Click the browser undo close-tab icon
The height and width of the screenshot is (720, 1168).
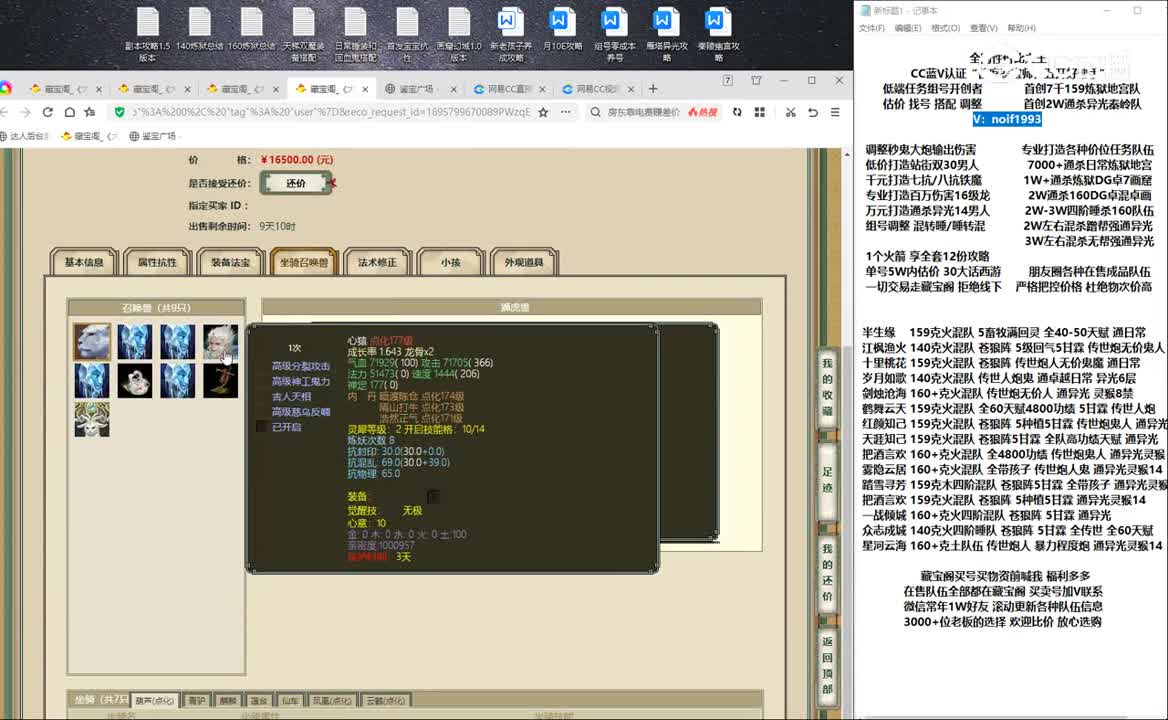(x=813, y=112)
